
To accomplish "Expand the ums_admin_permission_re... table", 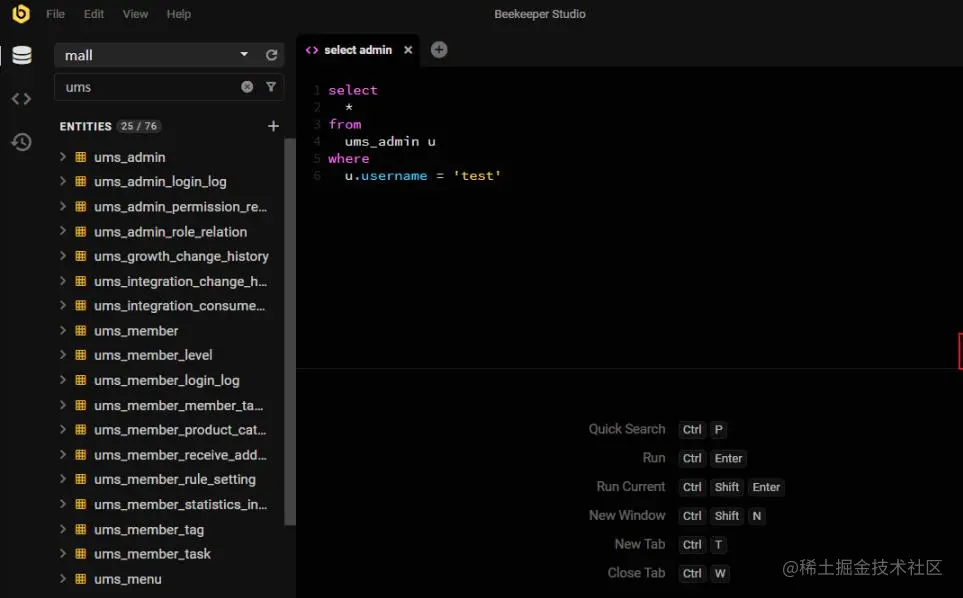I will tap(63, 206).
